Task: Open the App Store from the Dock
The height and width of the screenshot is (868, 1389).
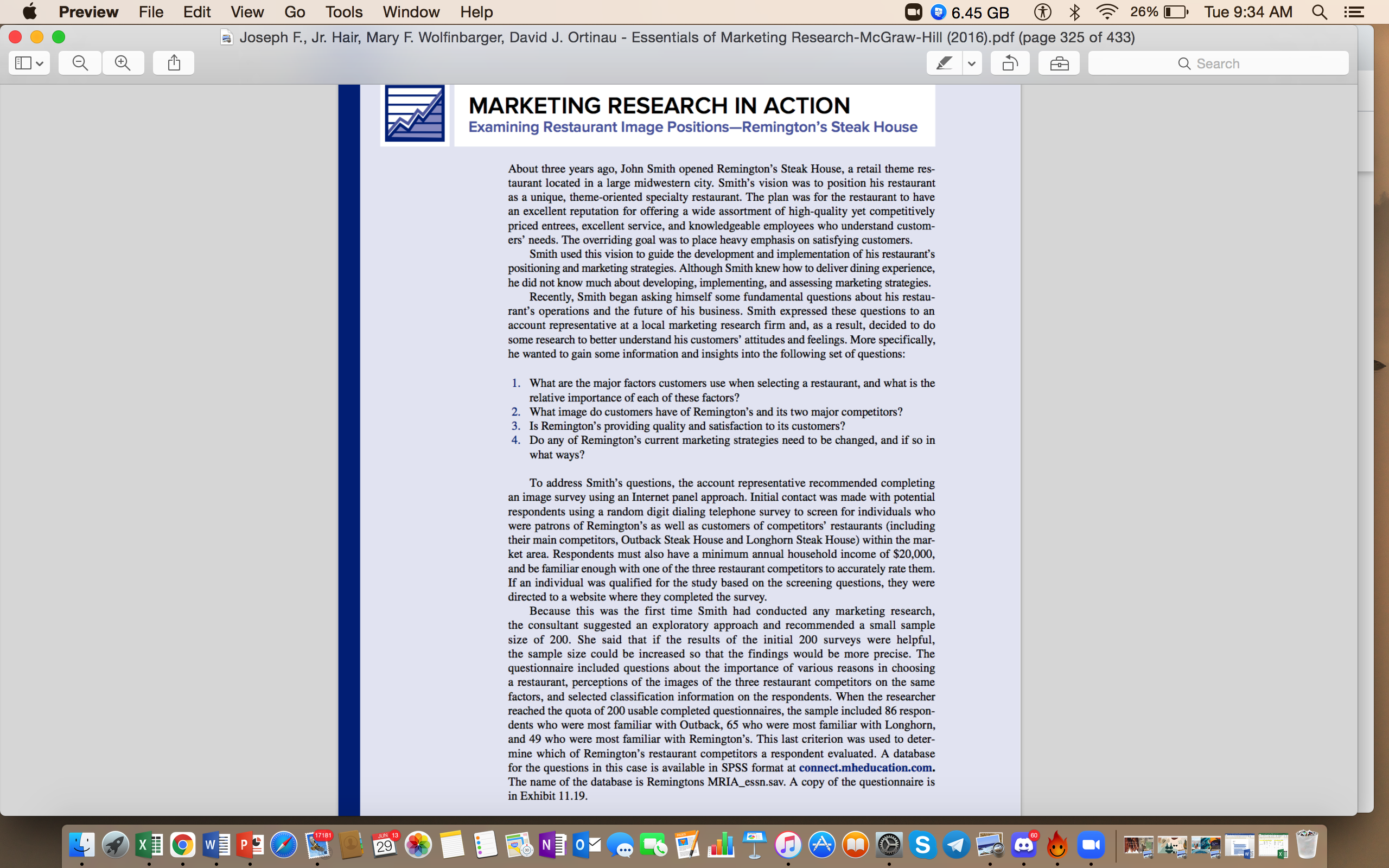Action: pyautogui.click(x=821, y=845)
